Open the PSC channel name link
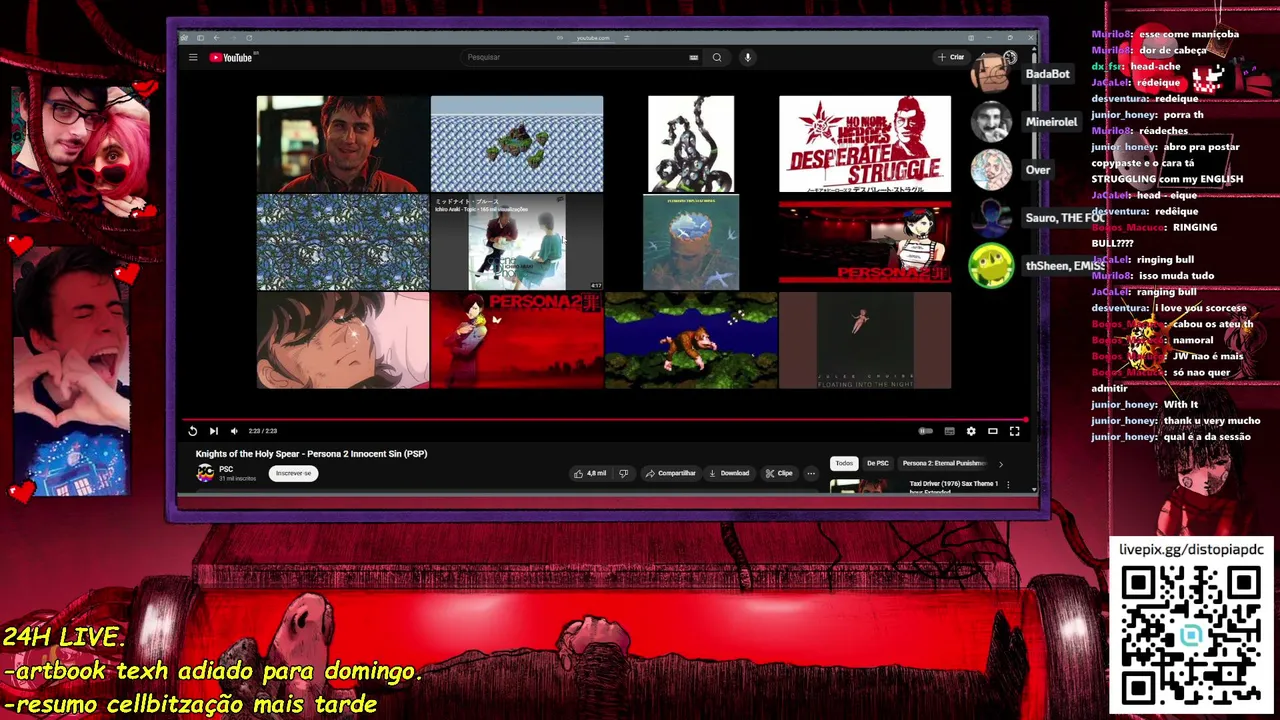This screenshot has height=720, width=1280. click(226, 469)
